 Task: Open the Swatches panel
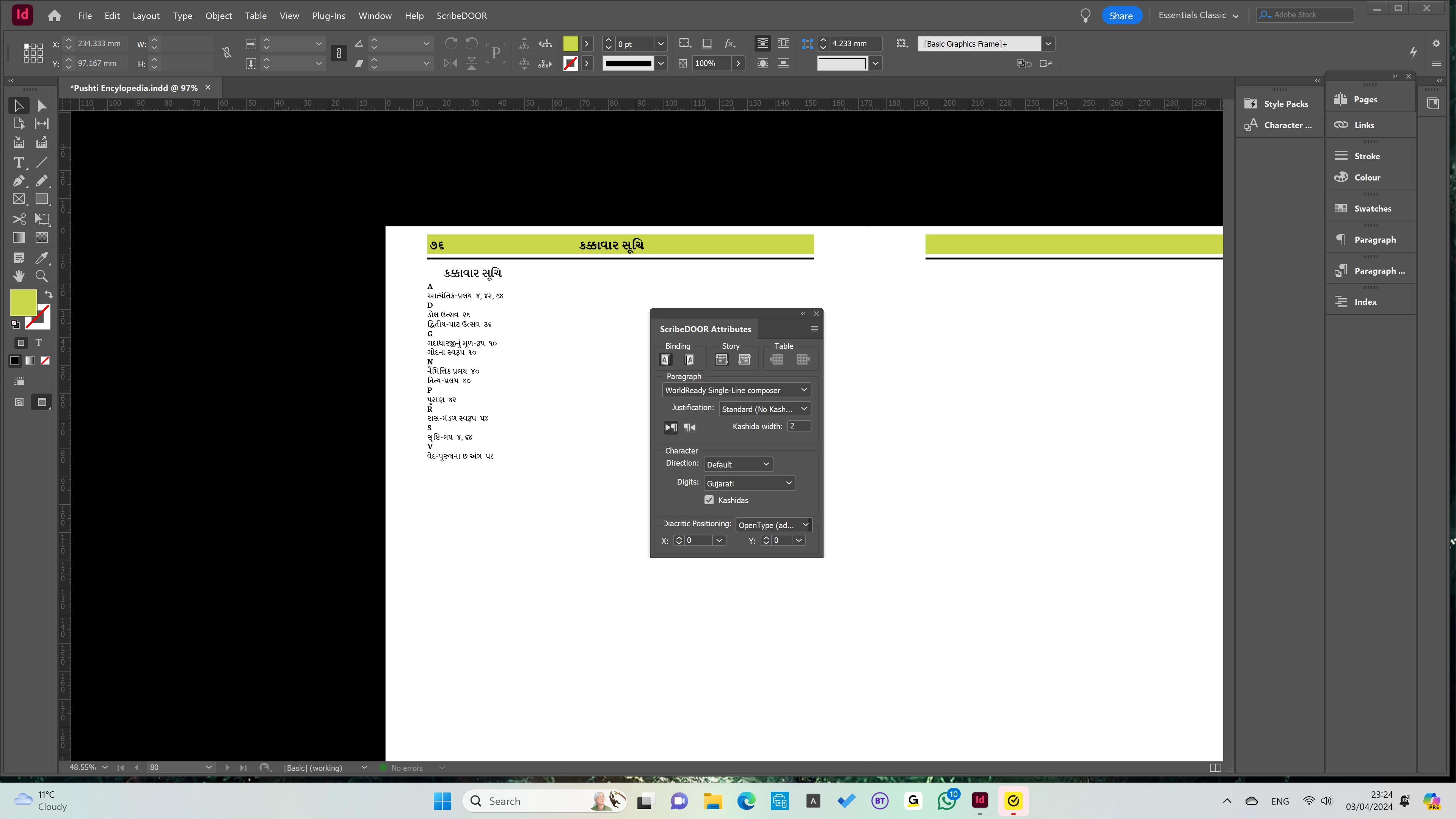[x=1372, y=209]
